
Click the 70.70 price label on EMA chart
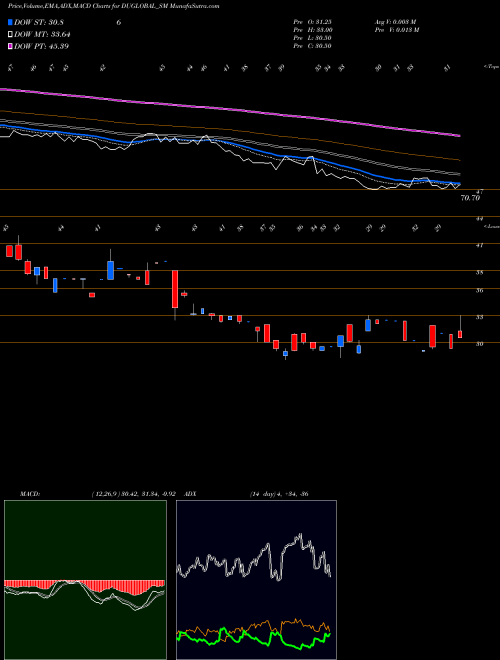470,198
